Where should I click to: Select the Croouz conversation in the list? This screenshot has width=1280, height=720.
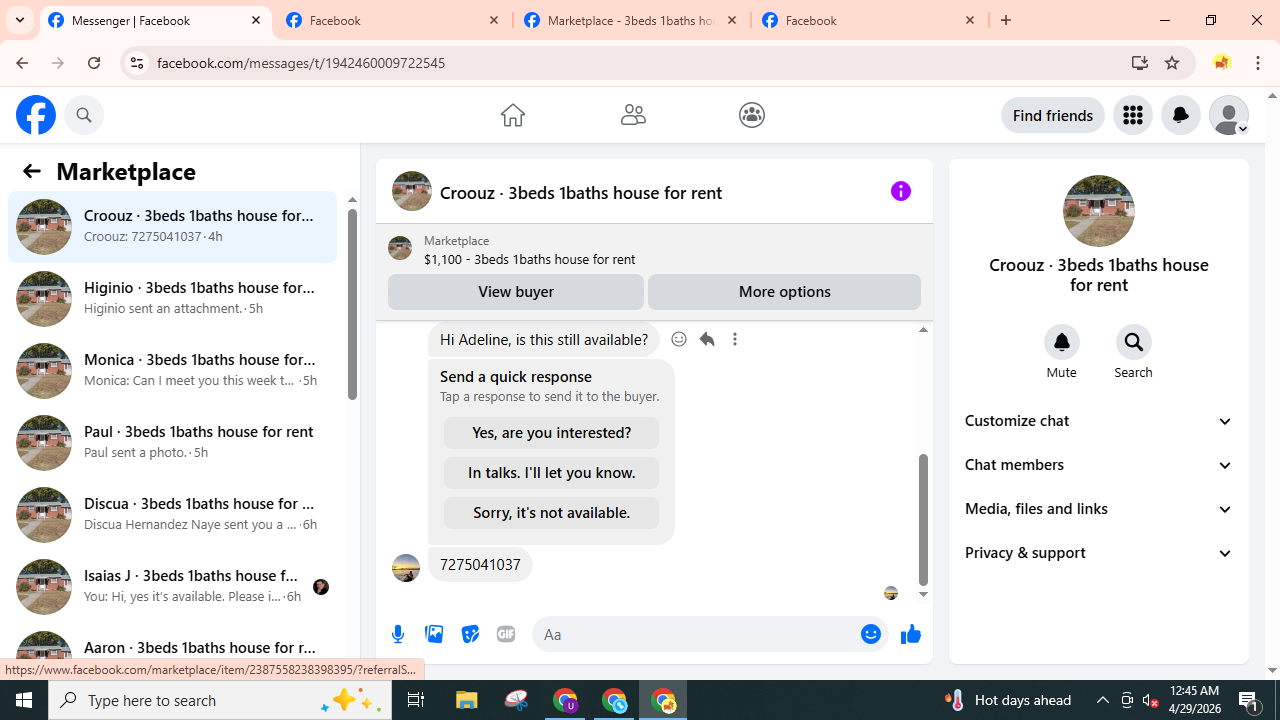(172, 227)
